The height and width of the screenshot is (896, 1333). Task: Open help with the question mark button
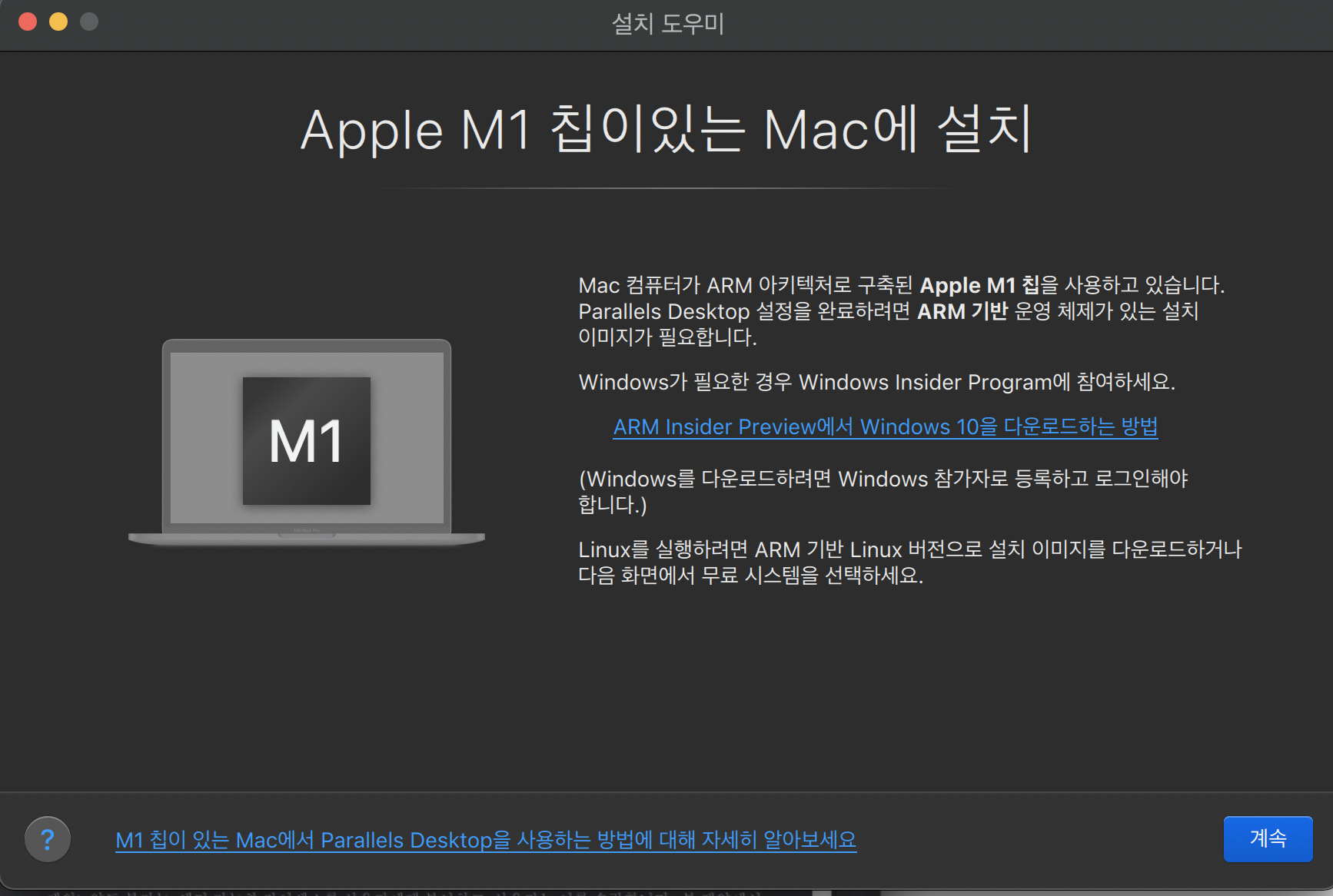[48, 839]
